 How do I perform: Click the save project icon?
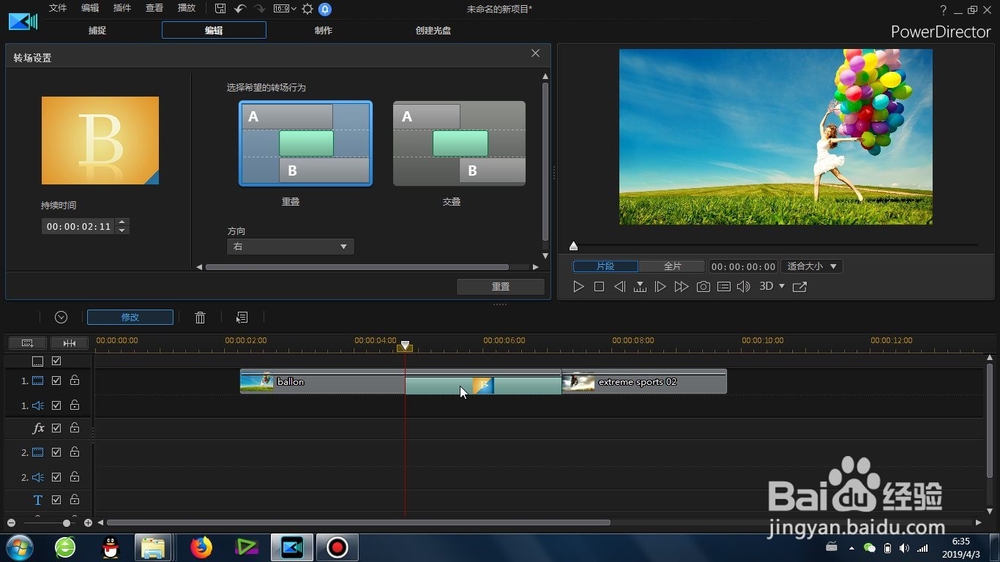coord(220,9)
